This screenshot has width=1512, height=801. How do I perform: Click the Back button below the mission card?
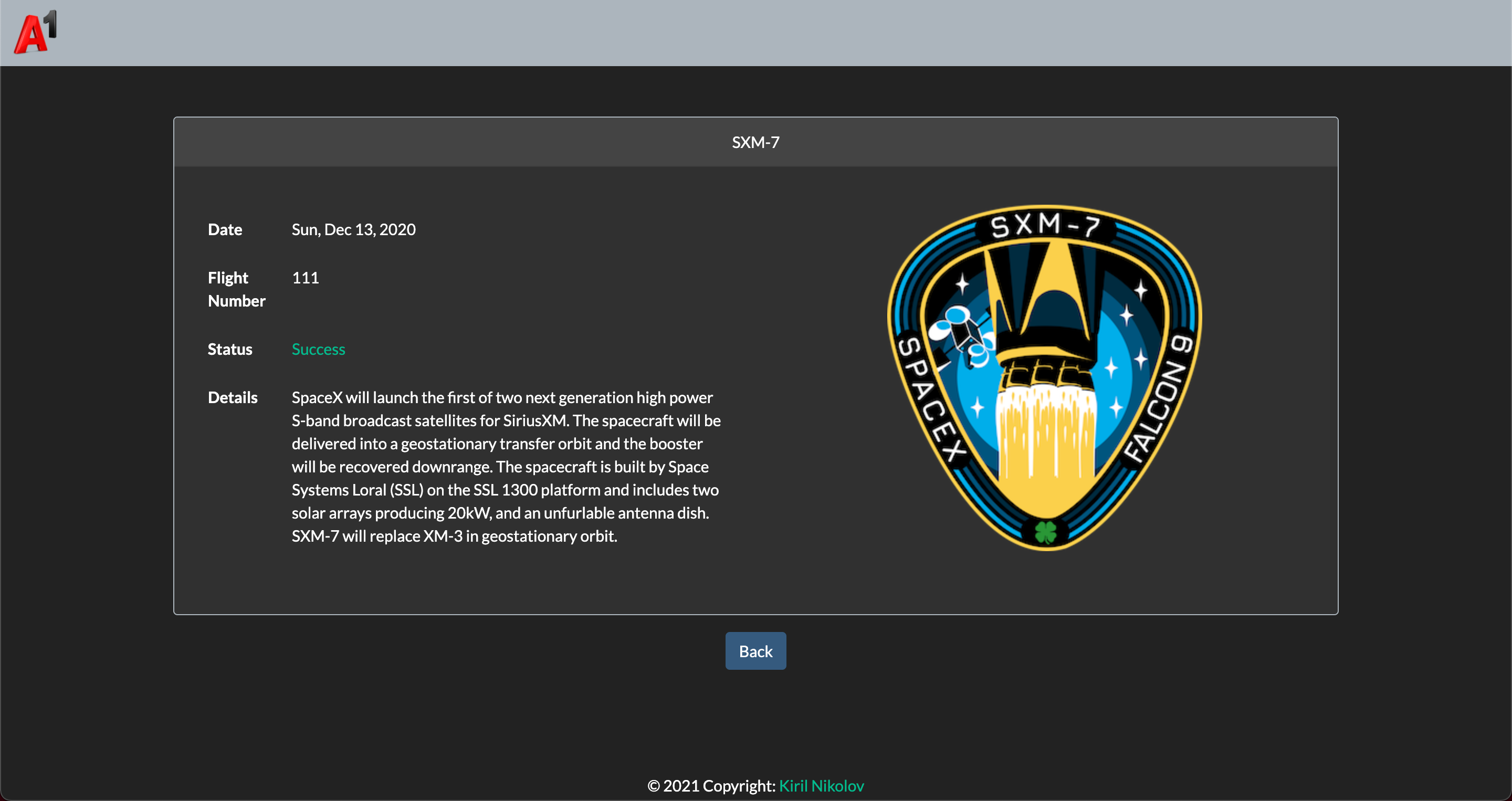[x=755, y=650]
